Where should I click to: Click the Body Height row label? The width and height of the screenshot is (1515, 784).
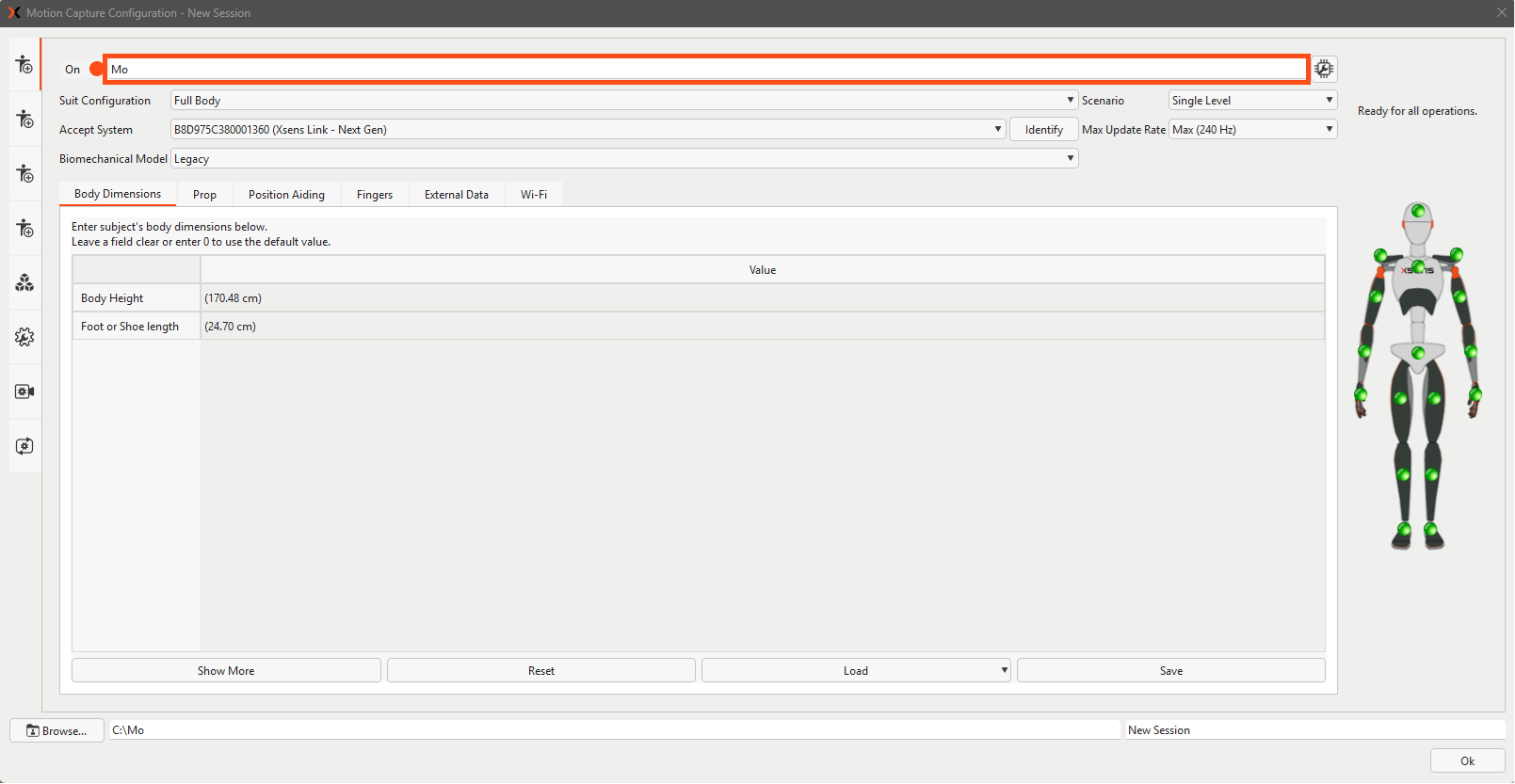tap(137, 298)
